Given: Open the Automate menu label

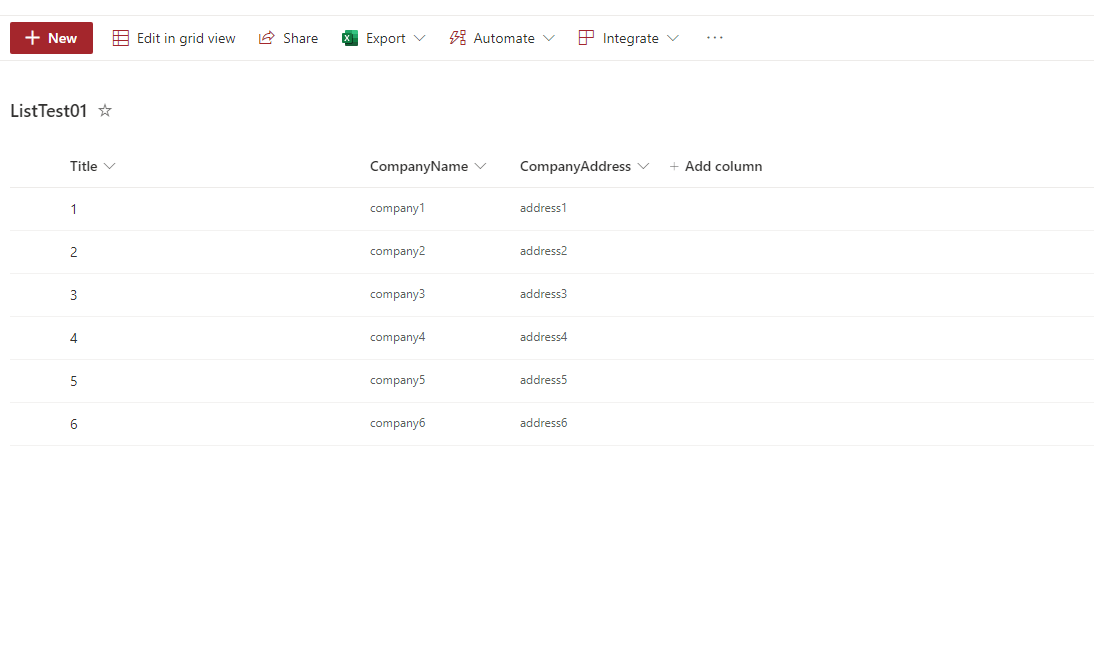Looking at the screenshot, I should pos(504,38).
